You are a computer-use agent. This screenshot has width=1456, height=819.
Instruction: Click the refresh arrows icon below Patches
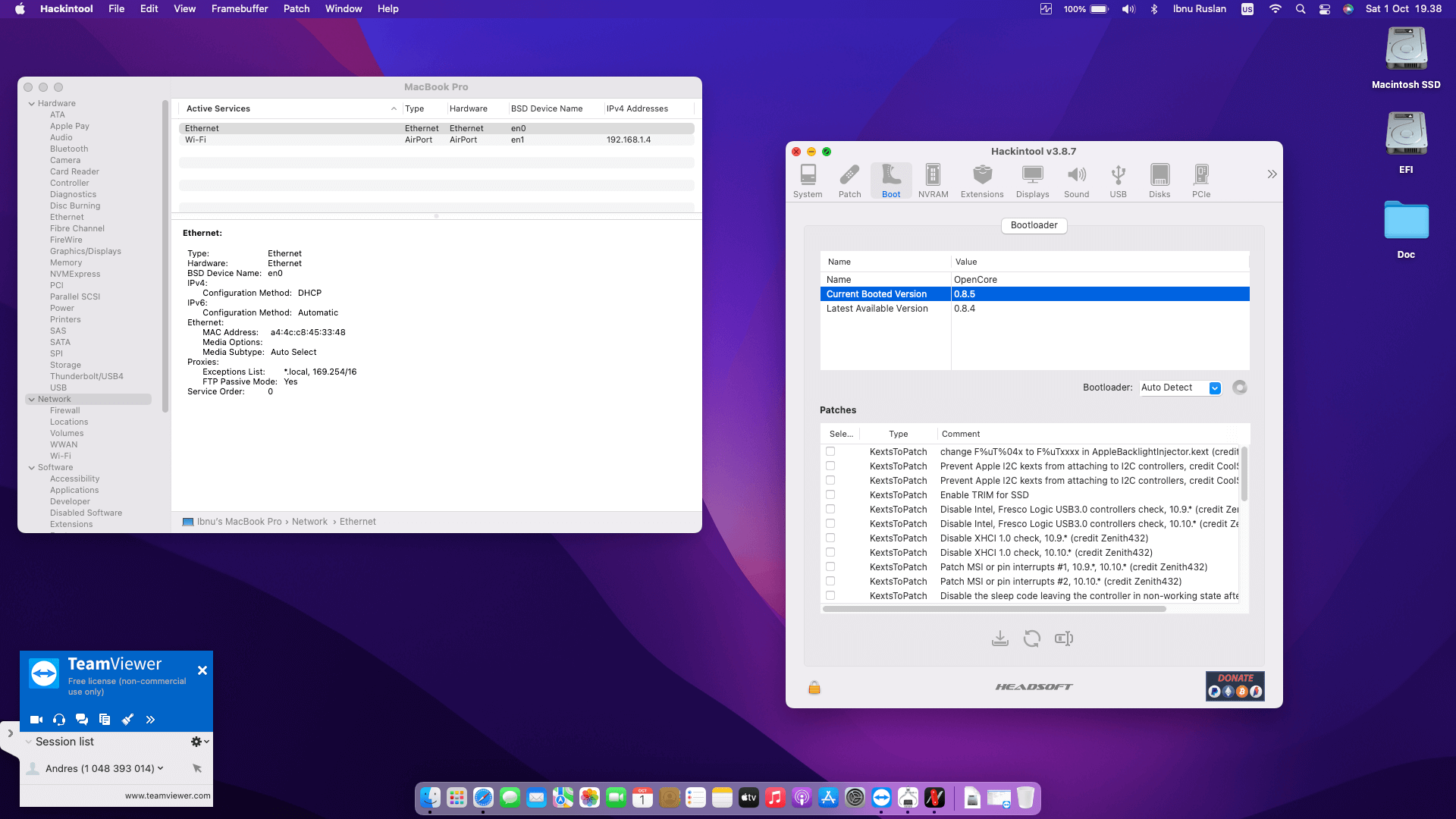(x=1032, y=639)
